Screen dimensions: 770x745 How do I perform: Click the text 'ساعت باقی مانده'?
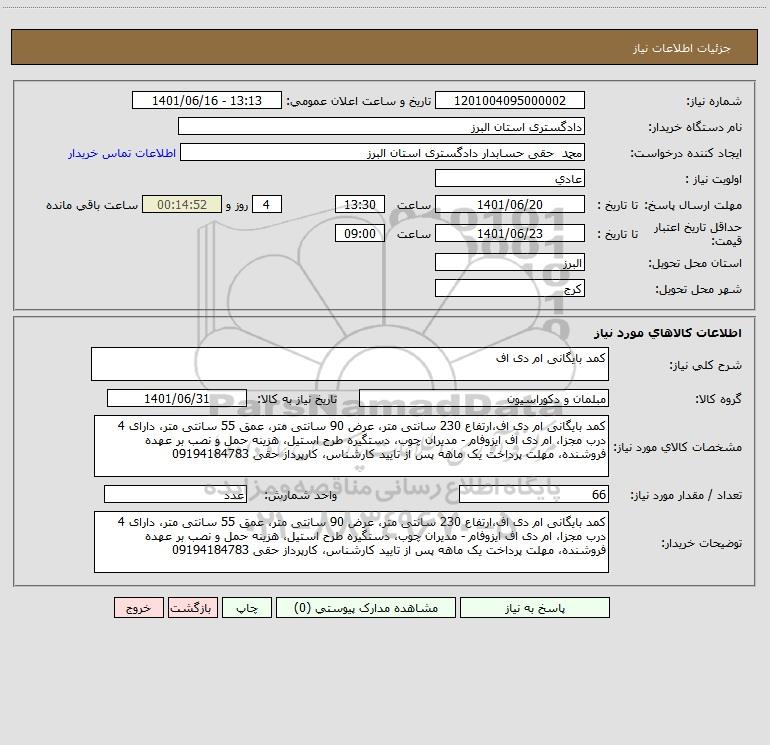click(x=92, y=205)
